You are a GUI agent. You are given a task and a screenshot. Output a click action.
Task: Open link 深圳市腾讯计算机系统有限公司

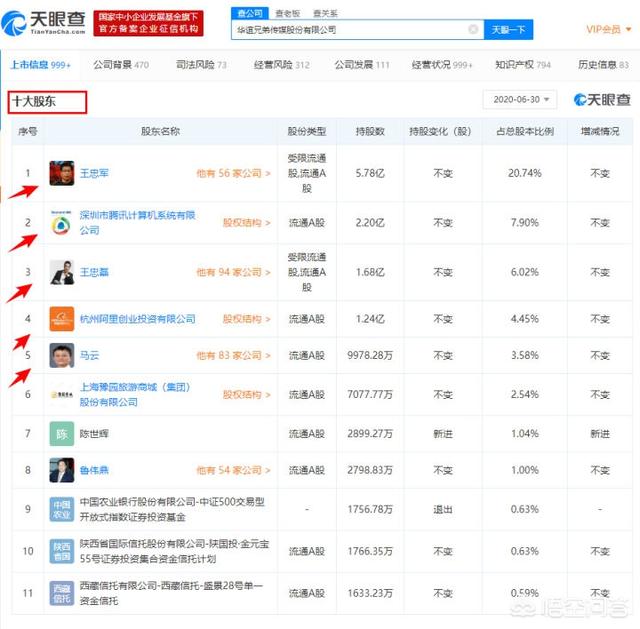138,222
